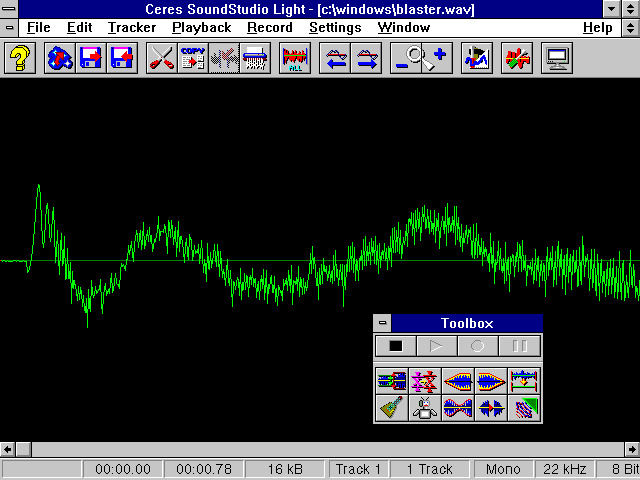640x480 pixels.
Task: Open the Playback menu
Action: [201, 28]
